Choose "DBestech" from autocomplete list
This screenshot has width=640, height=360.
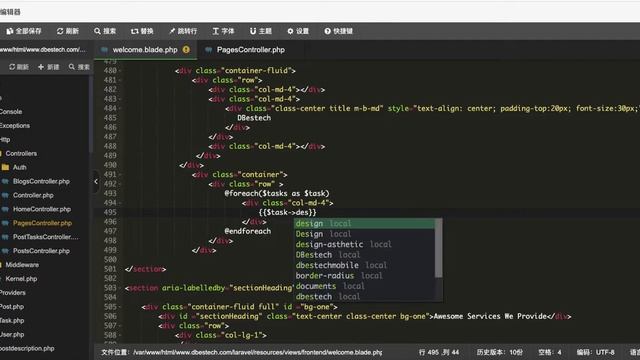pyautogui.click(x=364, y=255)
